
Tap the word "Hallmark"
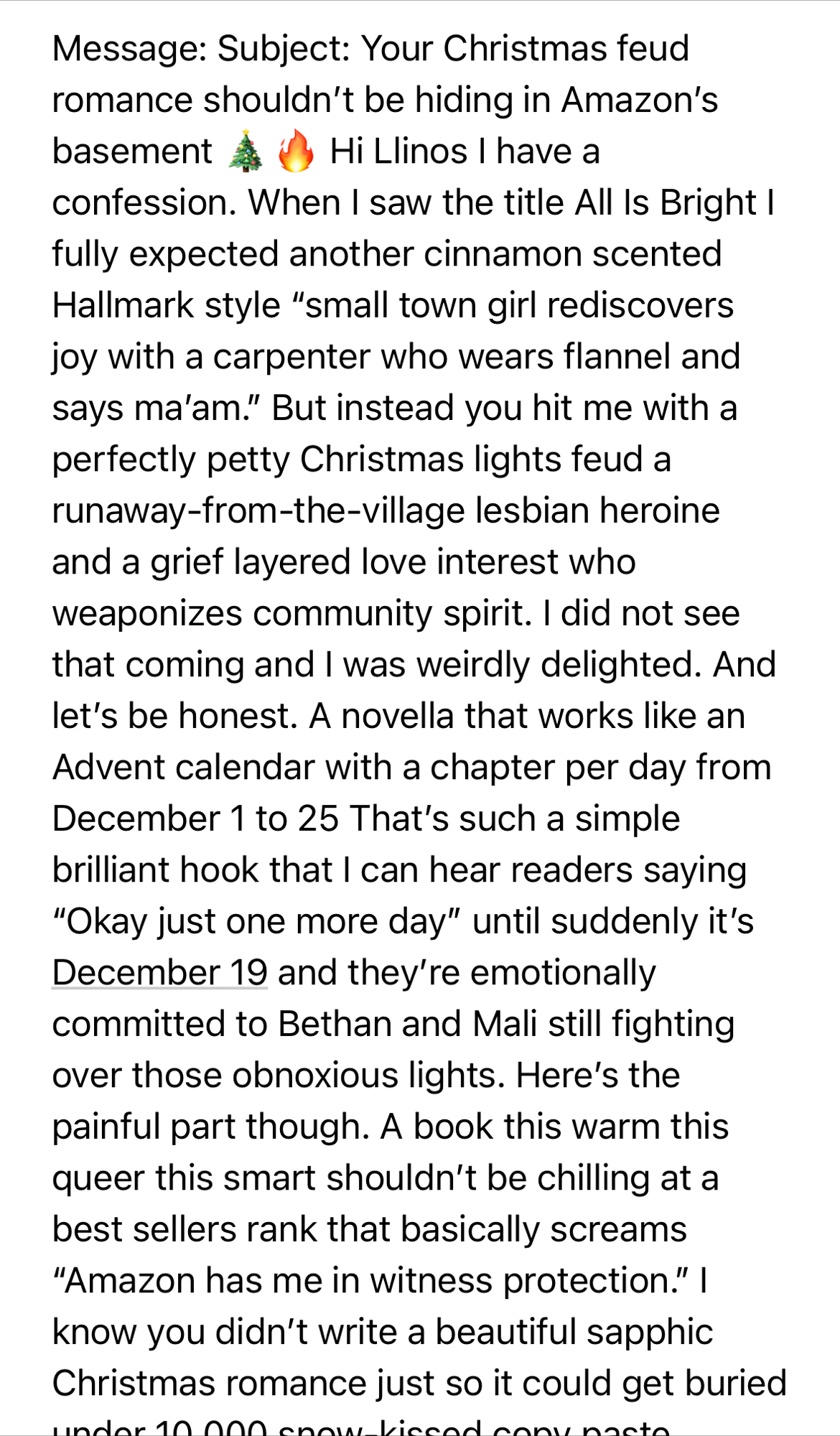(123, 306)
